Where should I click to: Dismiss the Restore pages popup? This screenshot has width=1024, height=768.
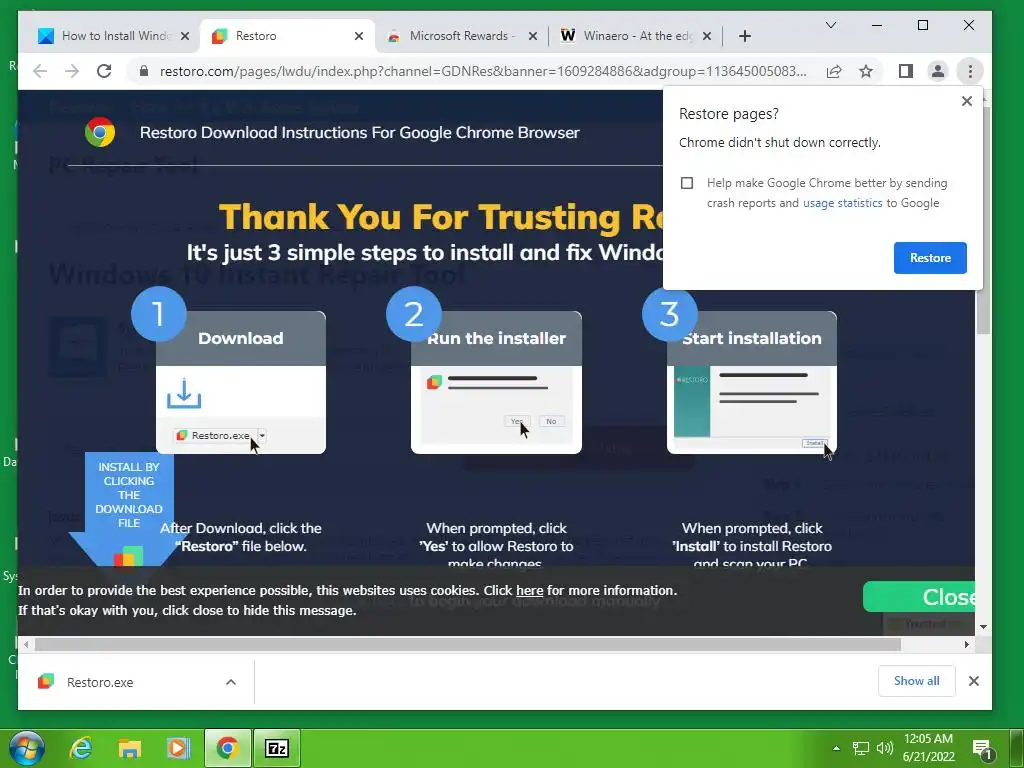pyautogui.click(x=967, y=101)
